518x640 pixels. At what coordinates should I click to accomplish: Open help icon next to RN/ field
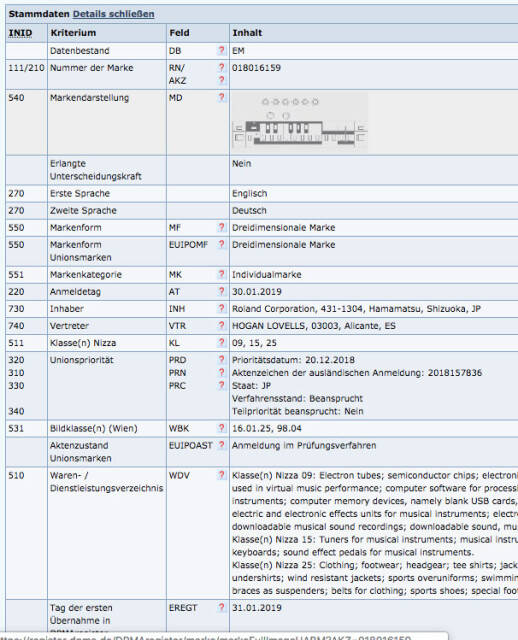coord(221,67)
